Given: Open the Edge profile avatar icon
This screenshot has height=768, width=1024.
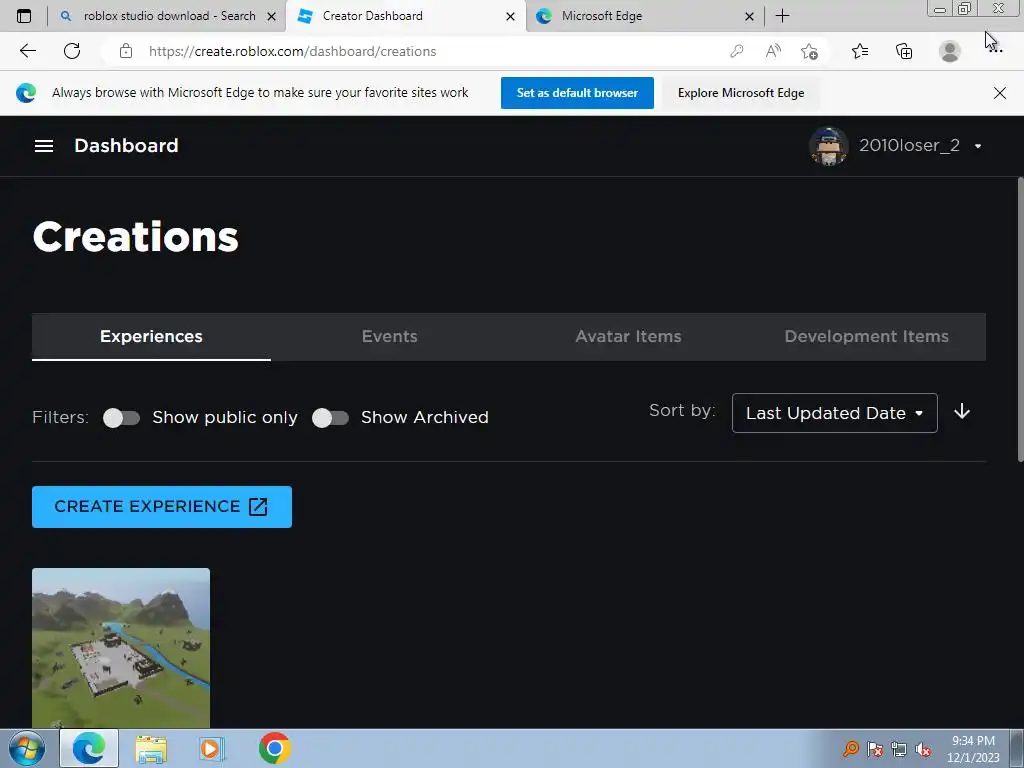Looking at the screenshot, I should (950, 51).
